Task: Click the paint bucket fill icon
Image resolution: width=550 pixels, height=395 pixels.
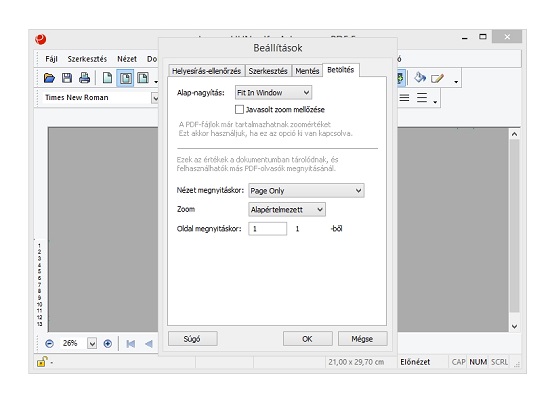Action: pos(420,78)
